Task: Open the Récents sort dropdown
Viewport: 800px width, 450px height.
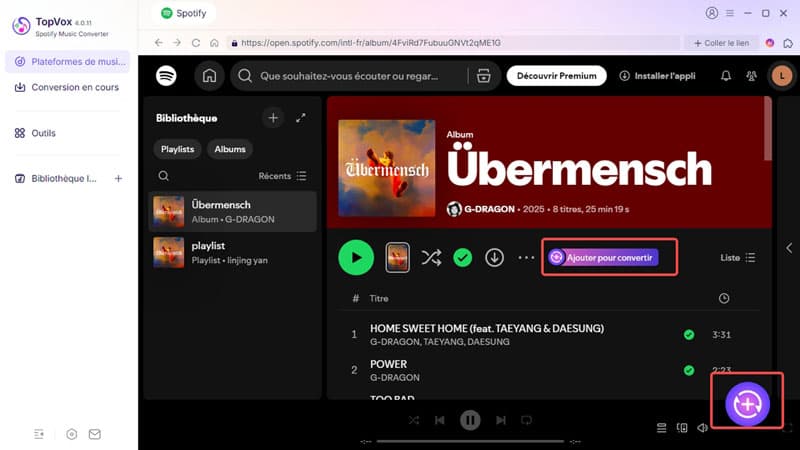Action: click(x=282, y=176)
